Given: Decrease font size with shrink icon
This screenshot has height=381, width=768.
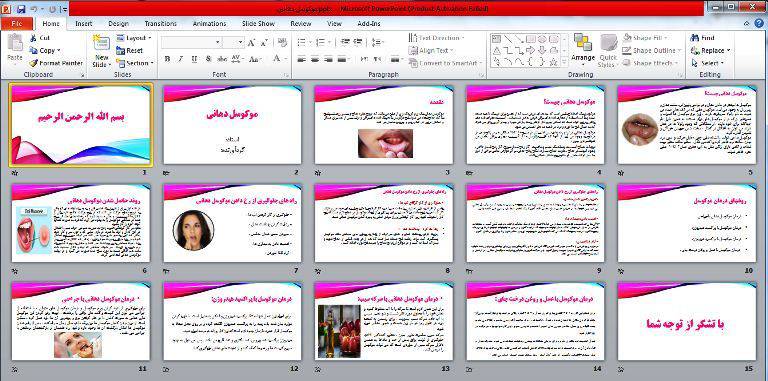Looking at the screenshot, I should coord(264,43).
